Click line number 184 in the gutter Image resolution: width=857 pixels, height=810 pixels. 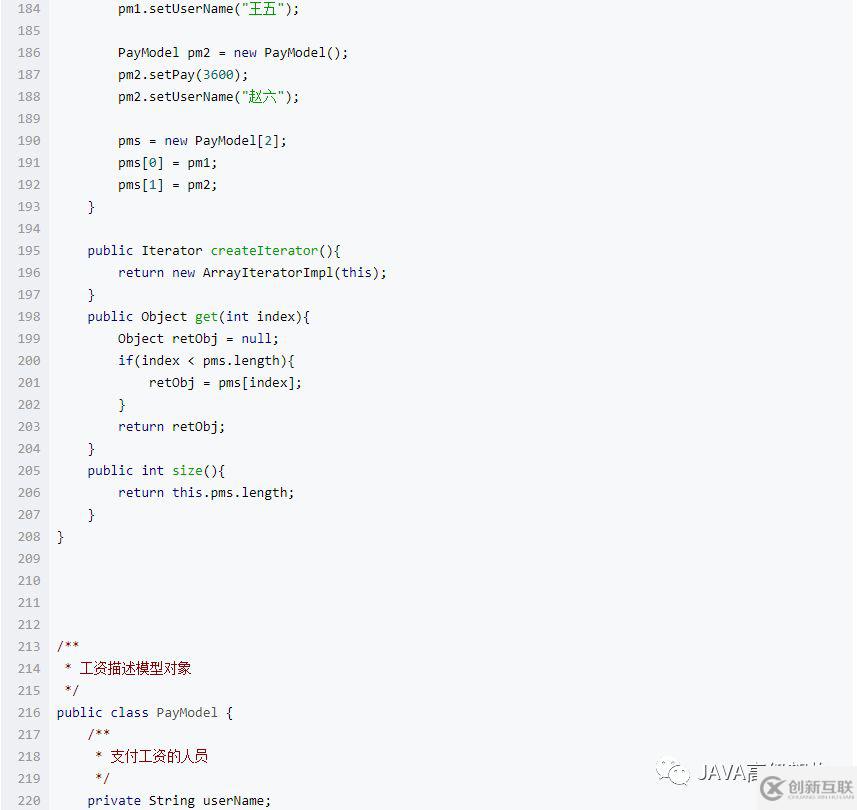(29, 8)
